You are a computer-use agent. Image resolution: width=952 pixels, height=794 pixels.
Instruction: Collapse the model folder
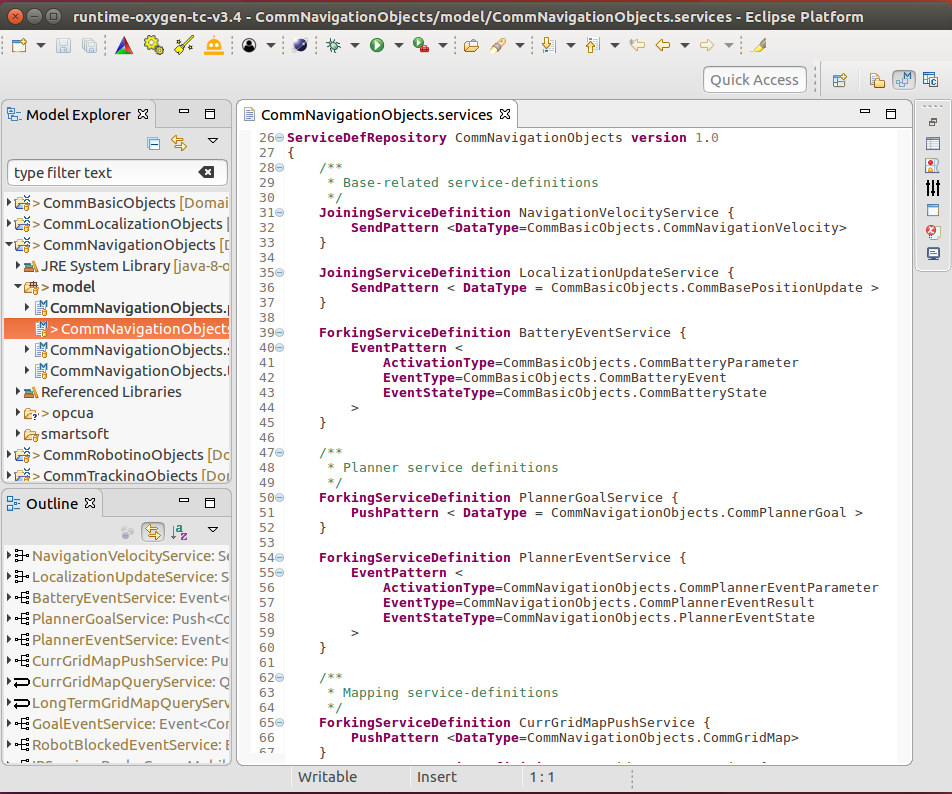(20, 287)
